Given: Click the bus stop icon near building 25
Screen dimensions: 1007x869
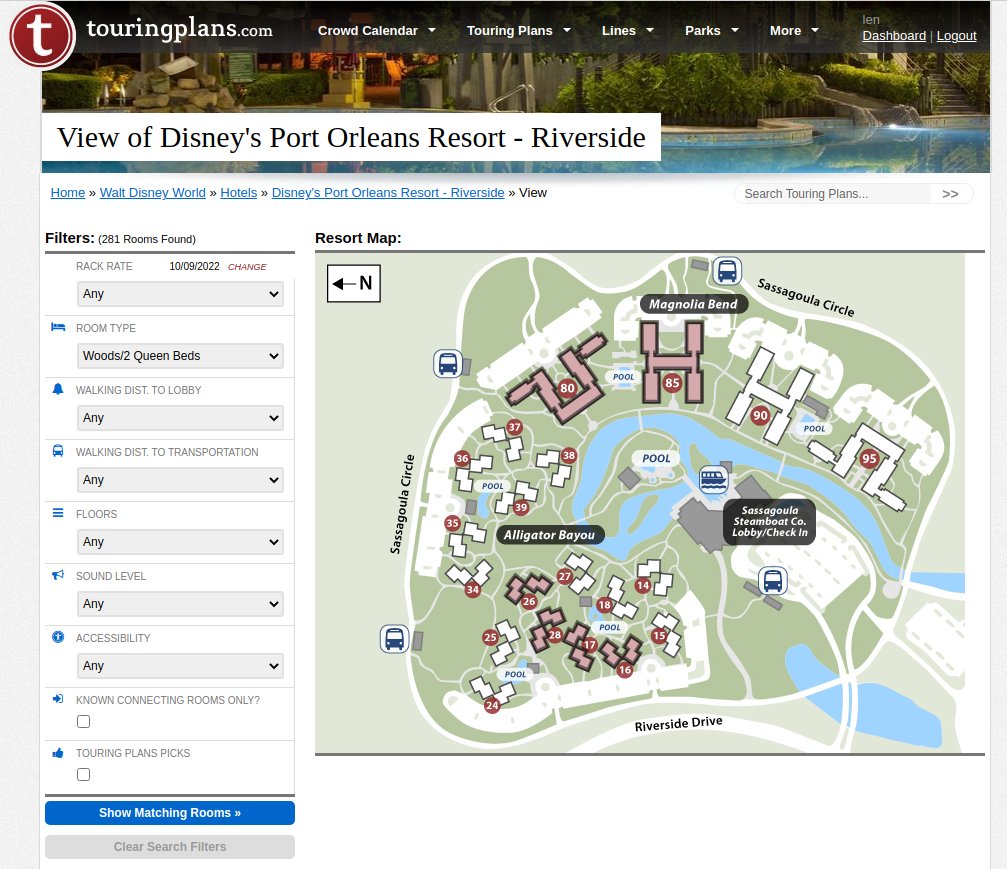Looking at the screenshot, I should (x=394, y=640).
